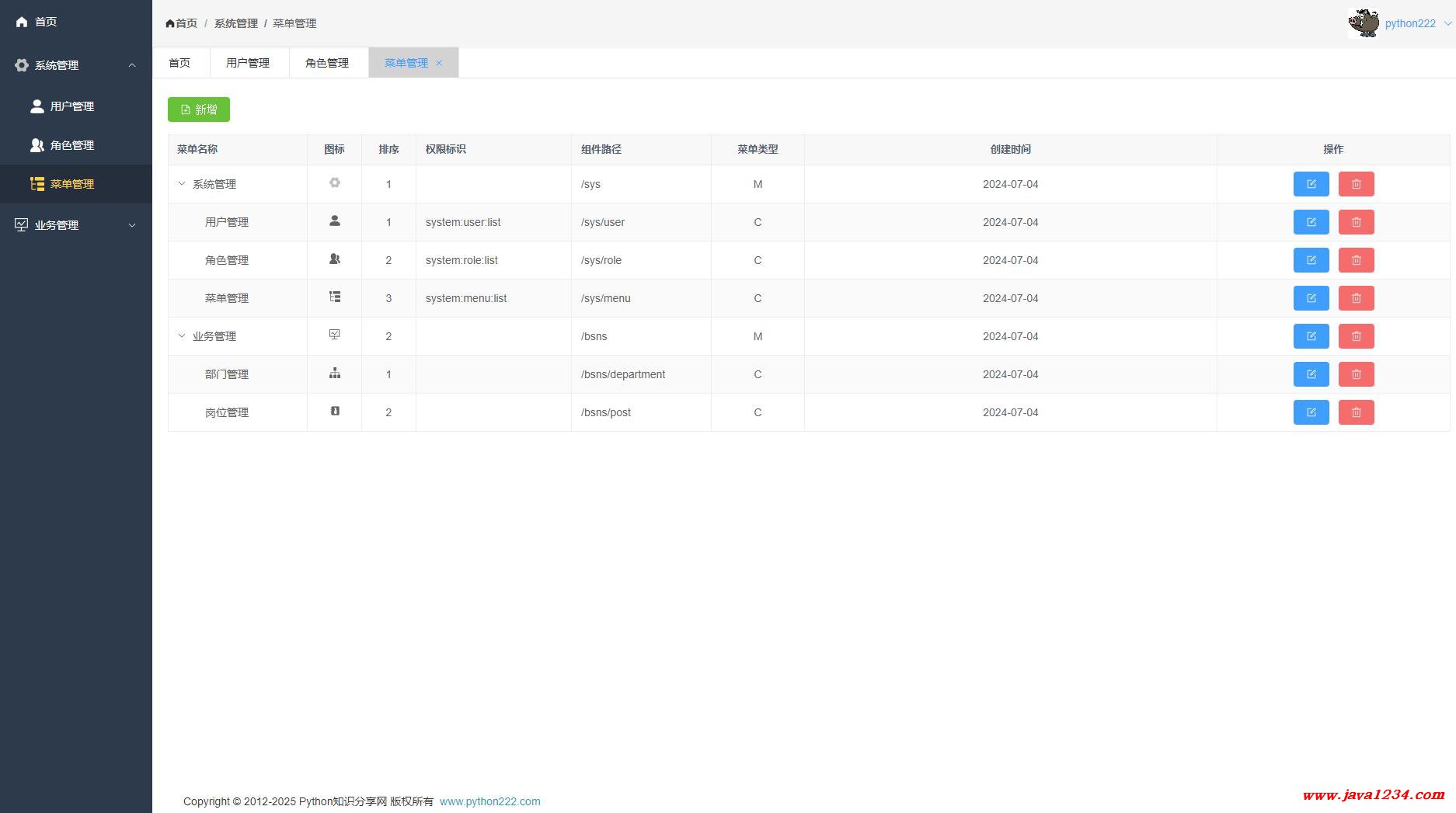Delete the 岗位管理 menu entry
This screenshot has height=813, width=1456.
click(x=1356, y=412)
